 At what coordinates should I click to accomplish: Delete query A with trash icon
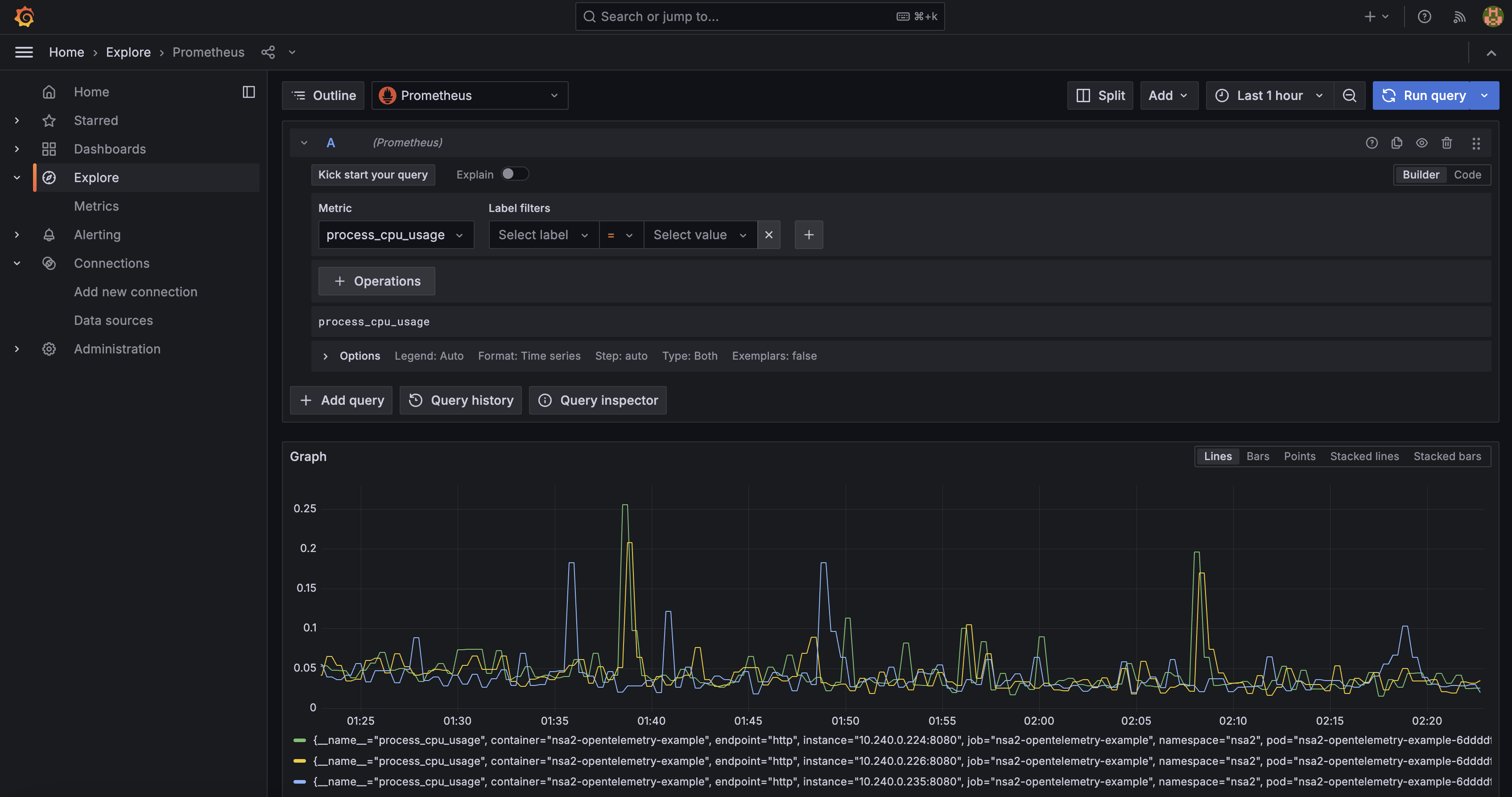click(x=1447, y=143)
